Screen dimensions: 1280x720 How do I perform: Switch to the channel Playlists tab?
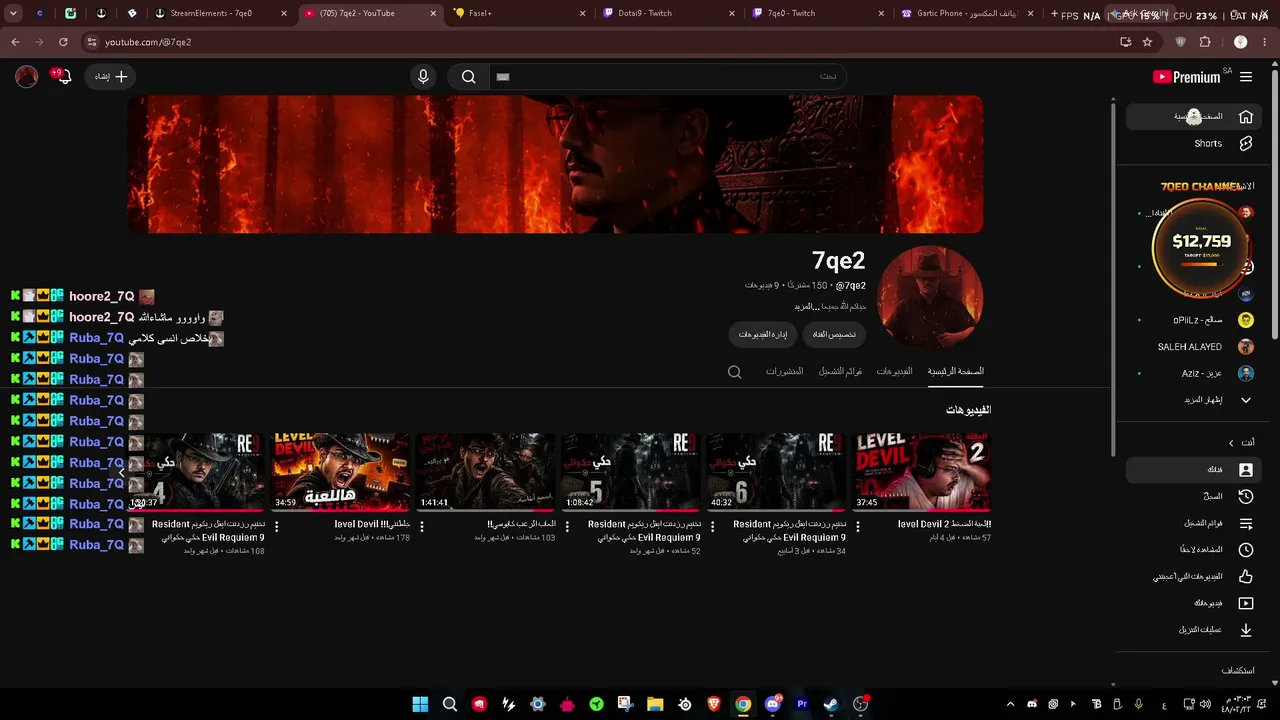tap(840, 371)
